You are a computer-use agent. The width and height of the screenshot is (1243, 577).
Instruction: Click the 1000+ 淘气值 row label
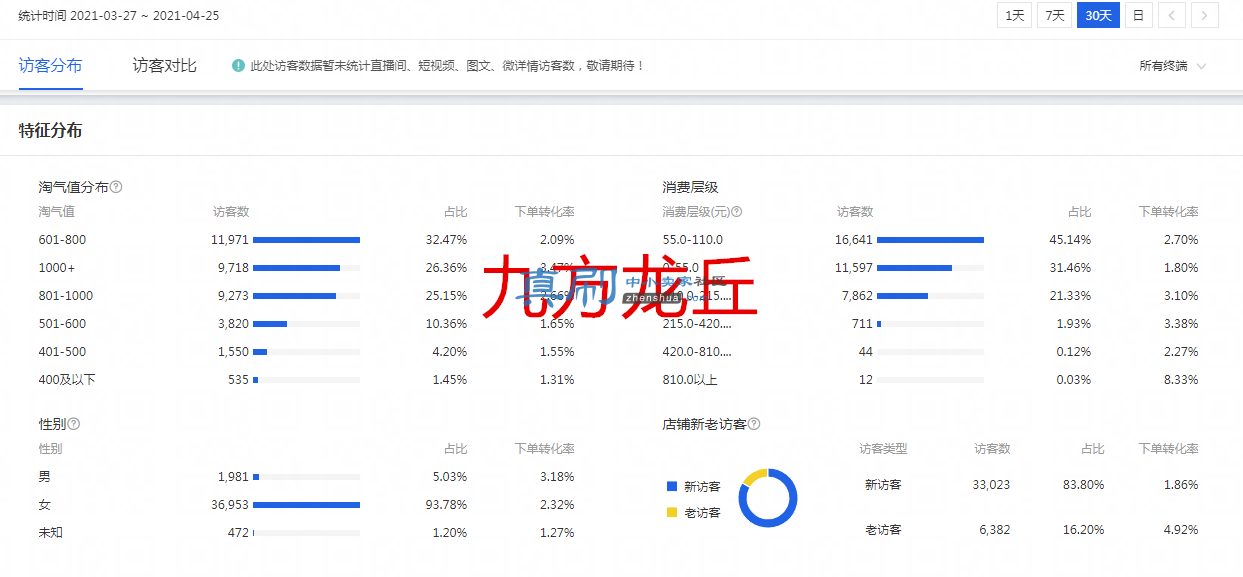[x=57, y=268]
